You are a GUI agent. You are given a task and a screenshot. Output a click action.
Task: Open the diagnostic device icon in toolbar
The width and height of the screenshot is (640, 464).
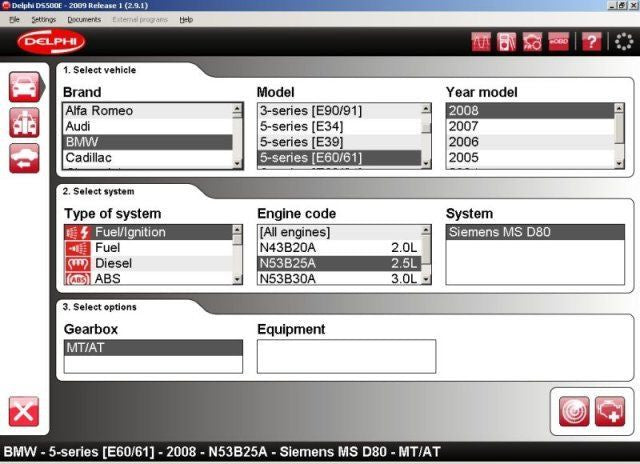pos(507,42)
